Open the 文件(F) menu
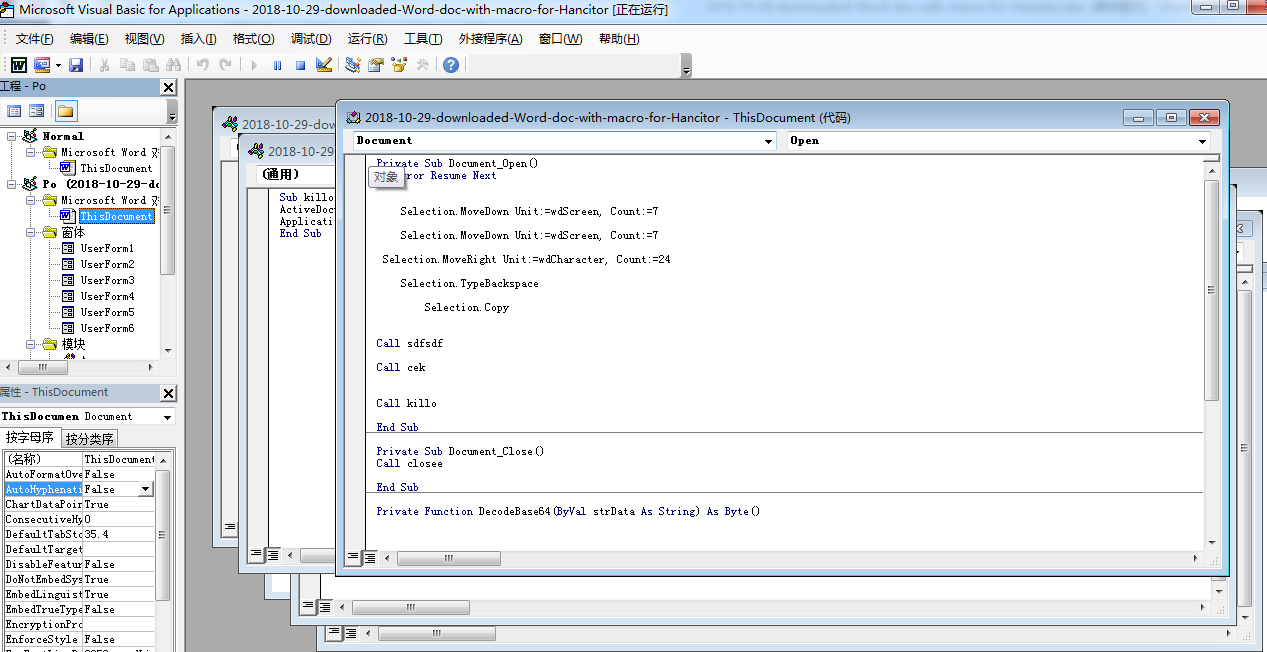The width and height of the screenshot is (1267, 652). click(34, 39)
